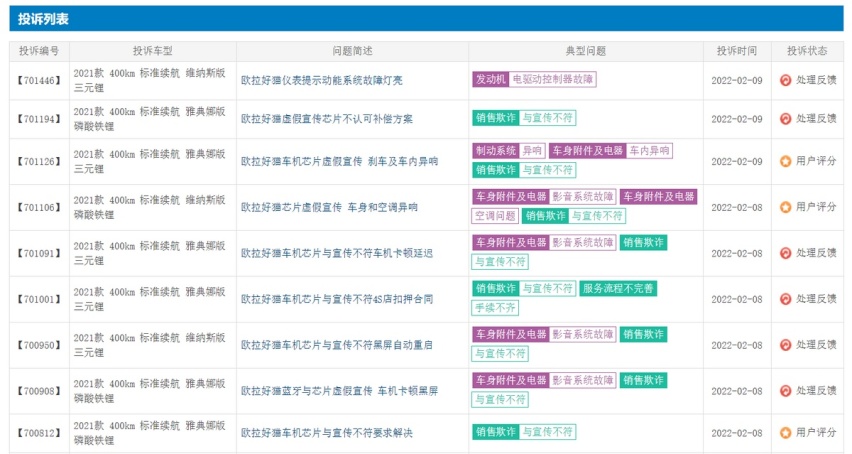
Task: Select complaint number 【701446】
Action: pos(39,80)
